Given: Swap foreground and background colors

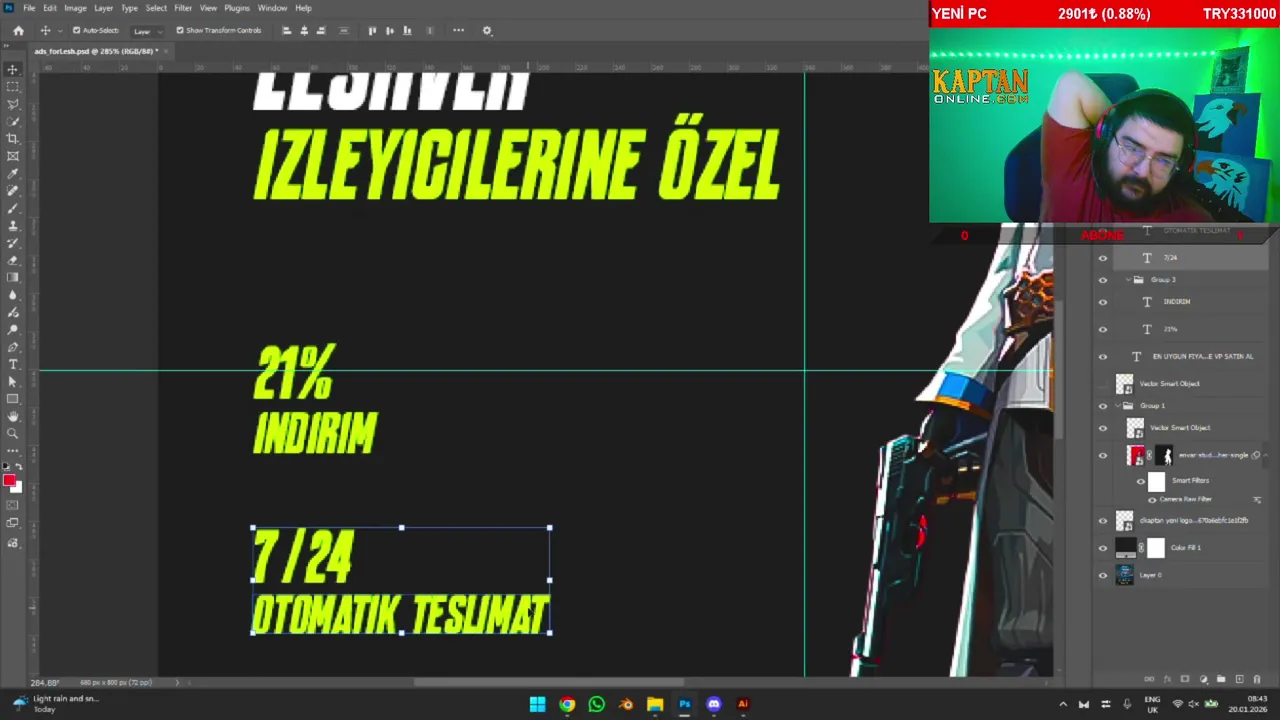Looking at the screenshot, I should (x=18, y=467).
